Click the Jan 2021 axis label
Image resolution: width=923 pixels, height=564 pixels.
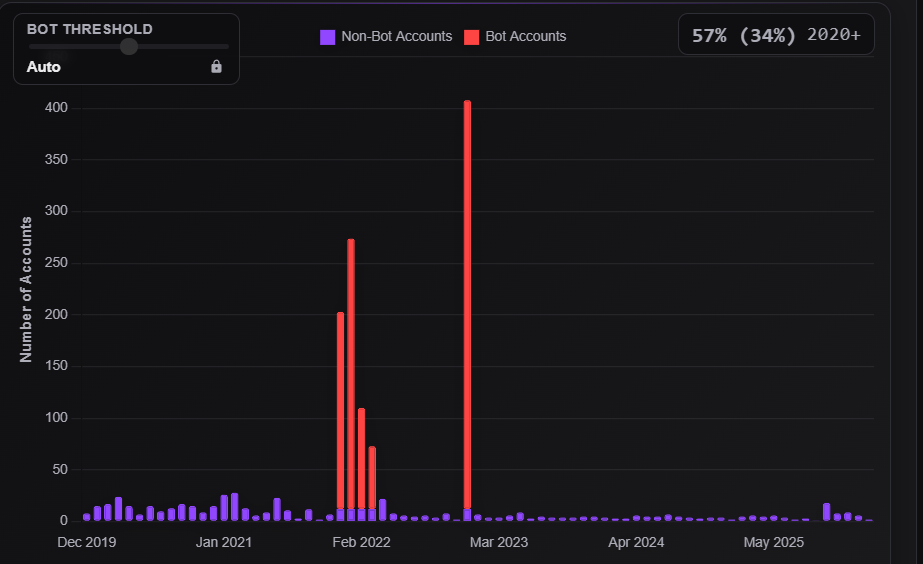[224, 542]
